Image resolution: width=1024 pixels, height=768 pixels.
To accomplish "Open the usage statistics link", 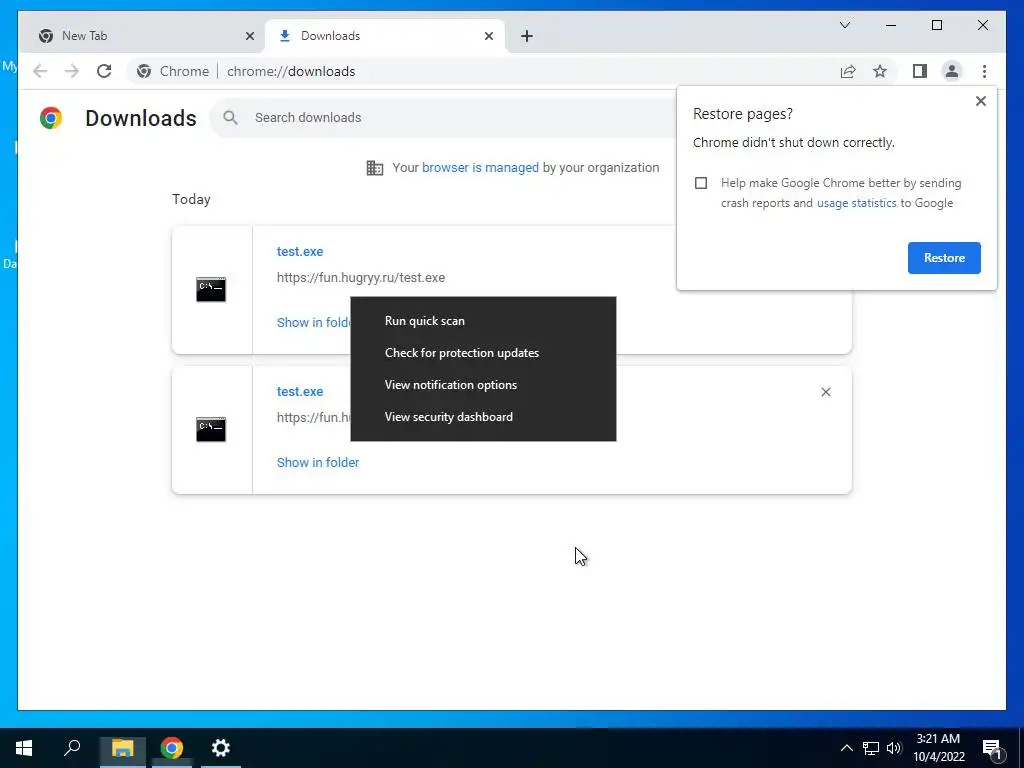I will click(x=856, y=203).
